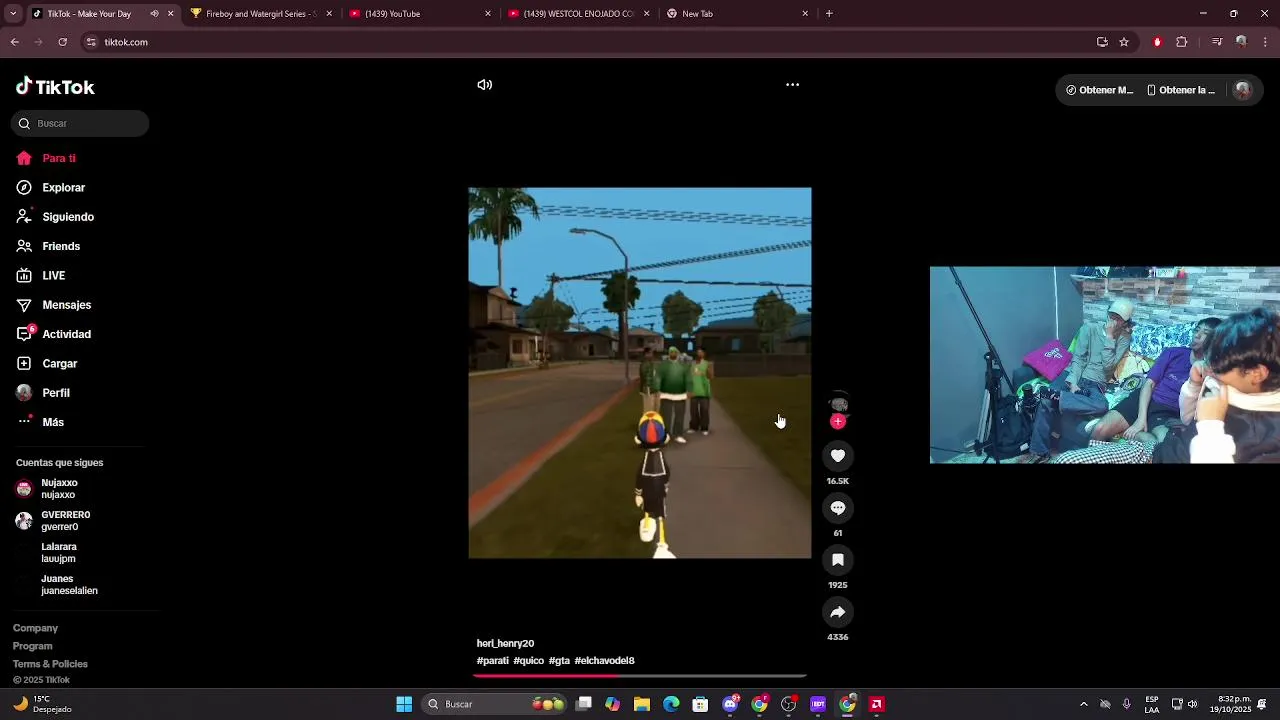1280x720 pixels.
Task: Open a new browser tab with plus
Action: 829,14
